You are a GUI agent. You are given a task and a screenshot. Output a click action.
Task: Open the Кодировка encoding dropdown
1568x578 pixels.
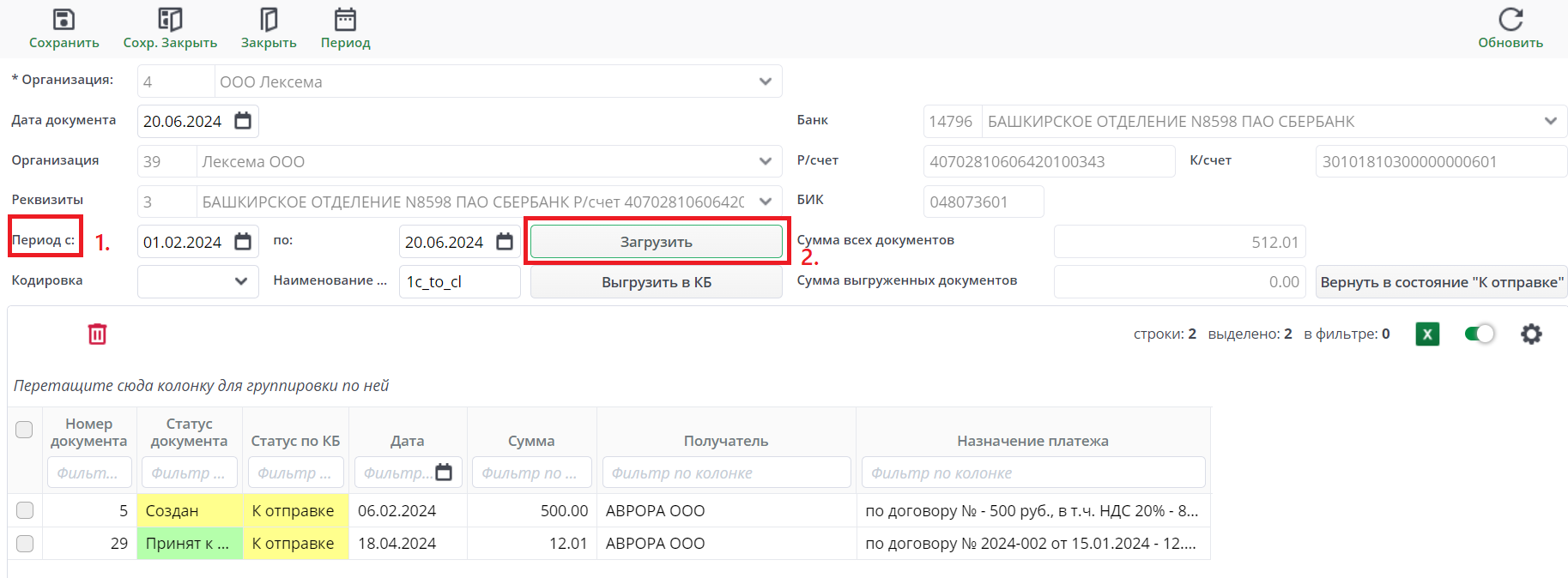240,281
